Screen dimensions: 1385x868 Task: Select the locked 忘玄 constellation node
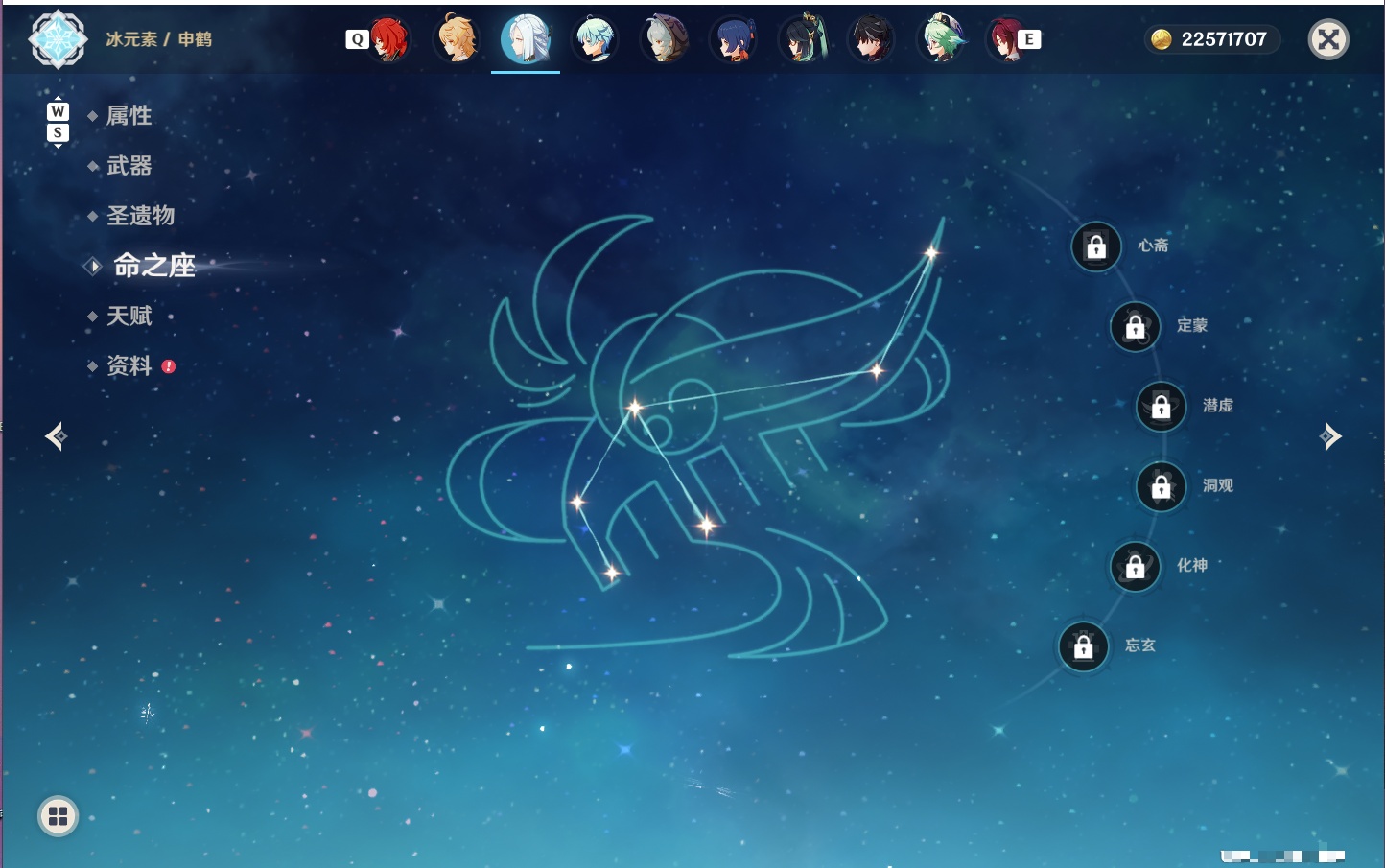pyautogui.click(x=1084, y=646)
